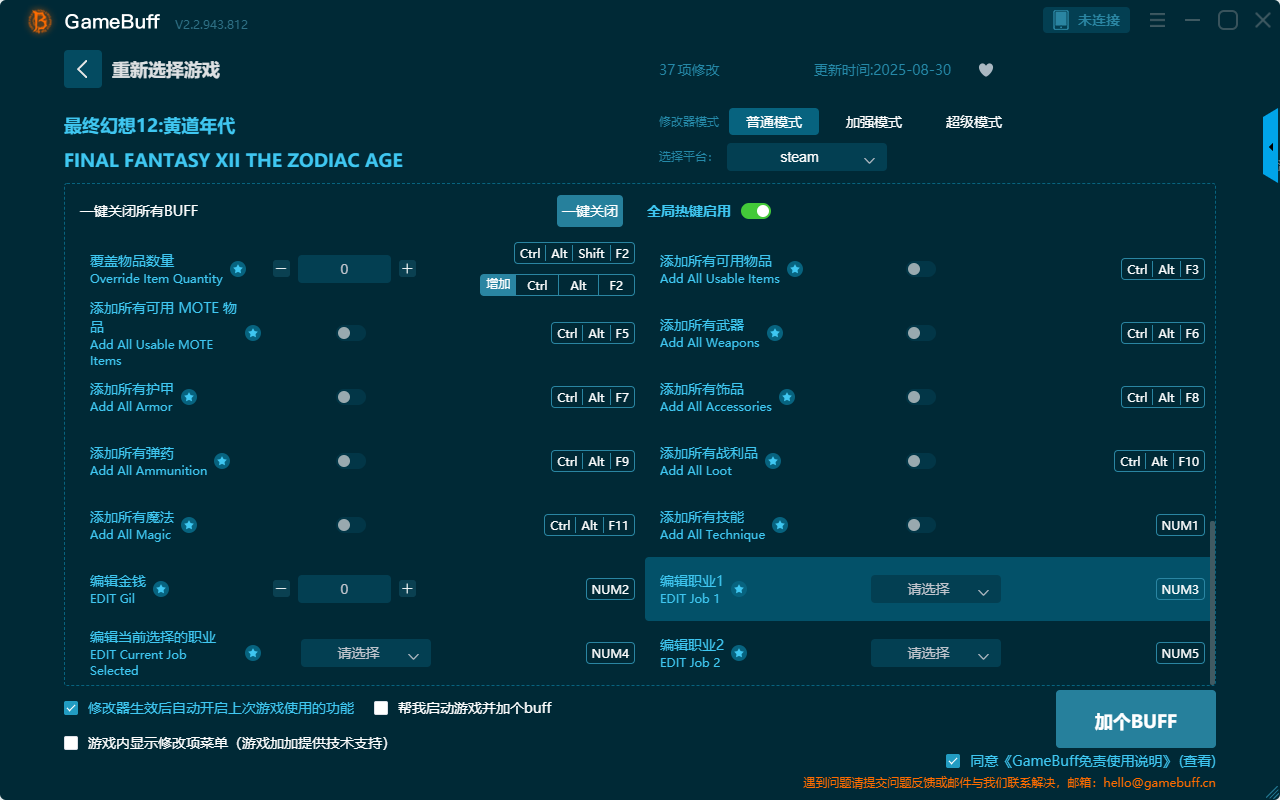
Task: Check show cheat menu in-game checkbox
Action: pos(71,743)
